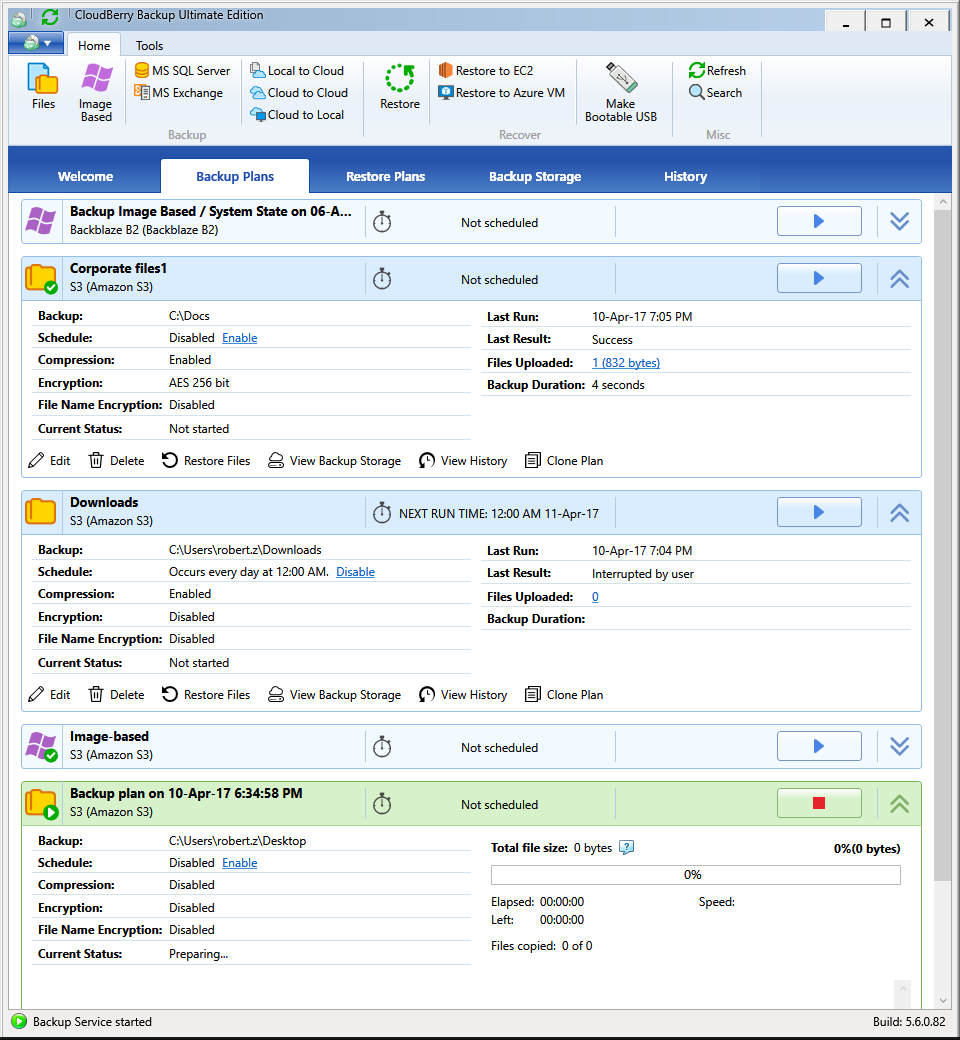Click the total file size help icon
Viewport: 960px width, 1040px height.
(626, 848)
